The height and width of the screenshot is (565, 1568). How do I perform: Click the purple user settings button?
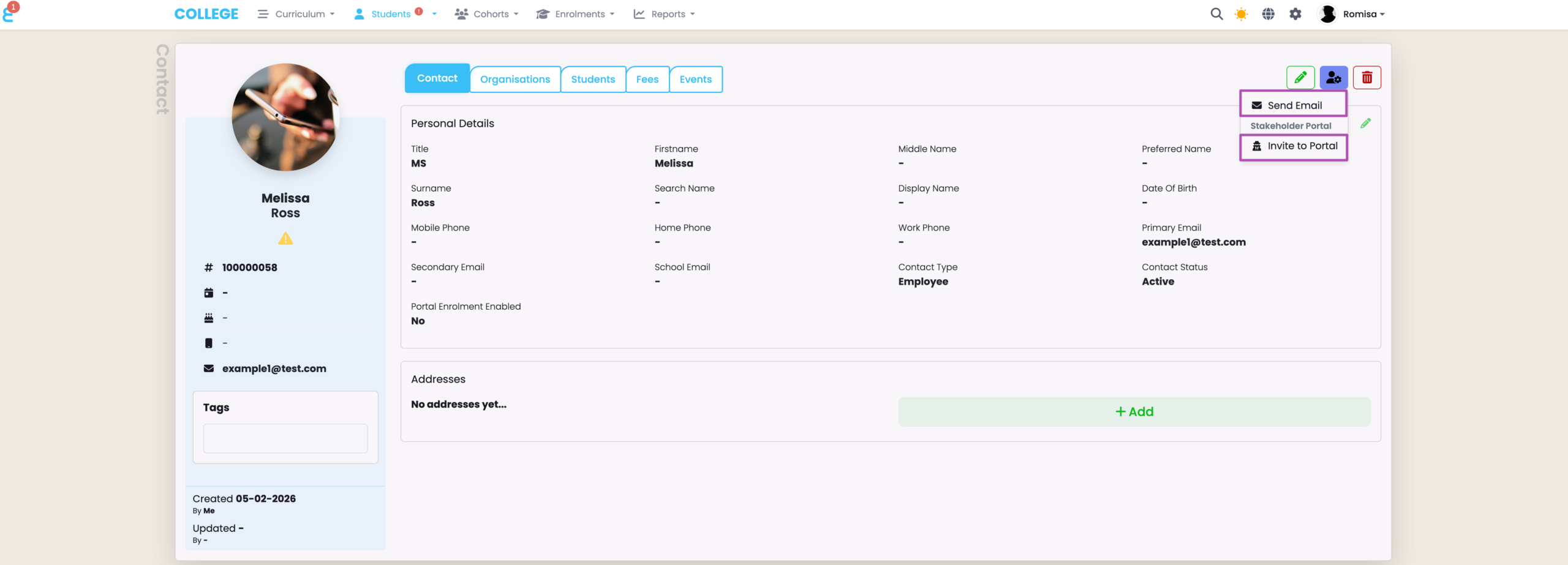1333,78
